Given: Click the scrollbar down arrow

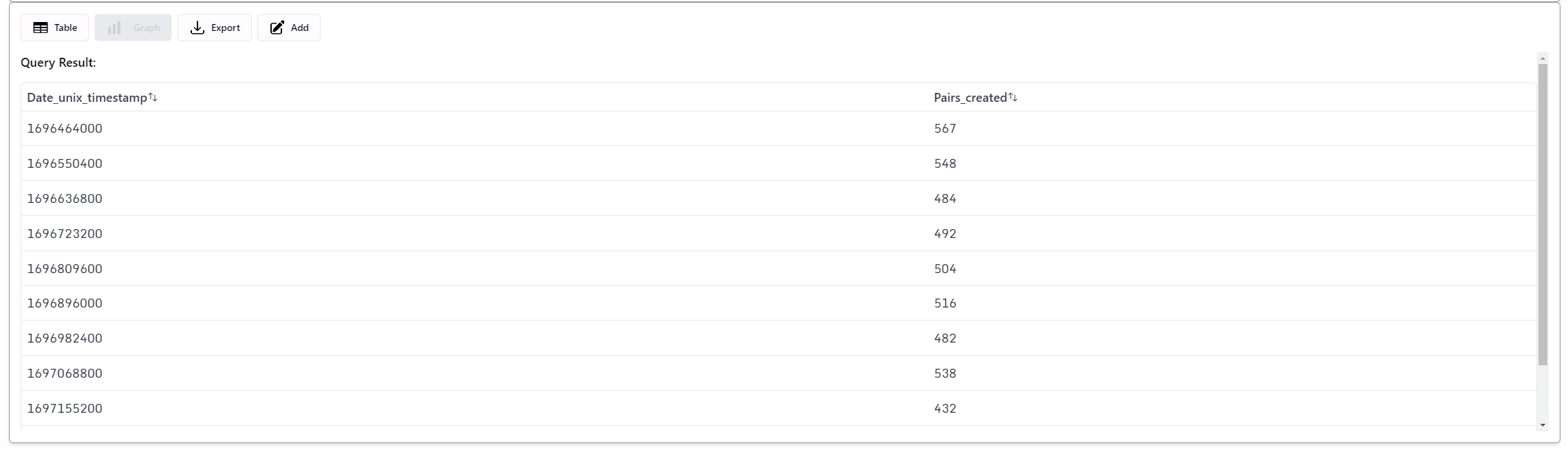Looking at the screenshot, I should point(1543,425).
